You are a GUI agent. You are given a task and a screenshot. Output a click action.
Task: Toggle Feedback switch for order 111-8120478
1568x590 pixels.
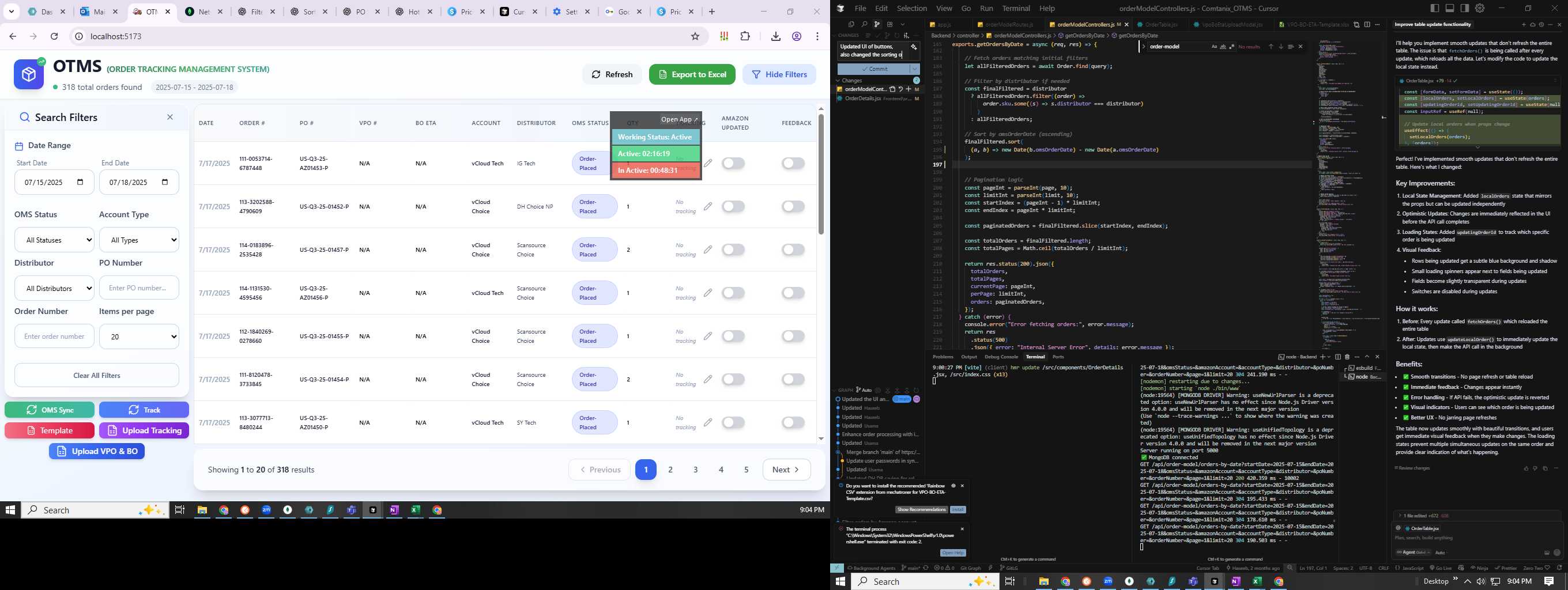point(793,379)
